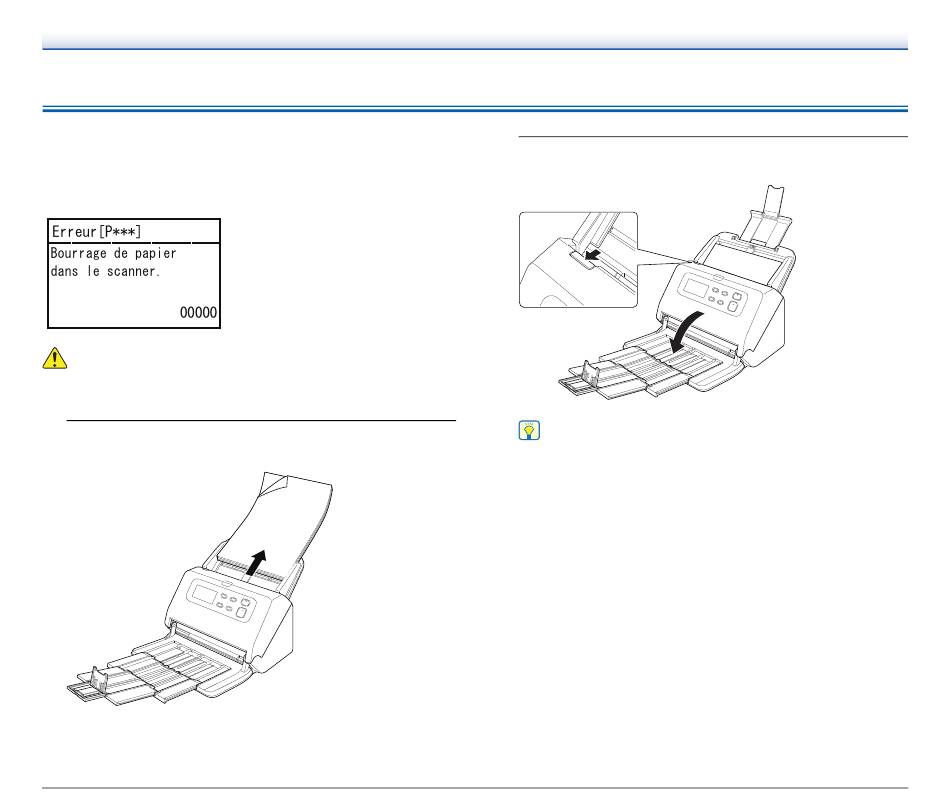Click the blue header bar at the page top
950x807 pixels.
(475, 40)
